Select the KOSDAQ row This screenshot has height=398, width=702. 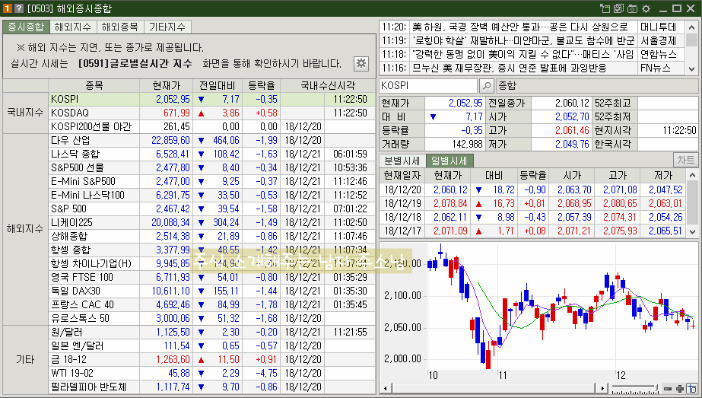tap(212, 113)
